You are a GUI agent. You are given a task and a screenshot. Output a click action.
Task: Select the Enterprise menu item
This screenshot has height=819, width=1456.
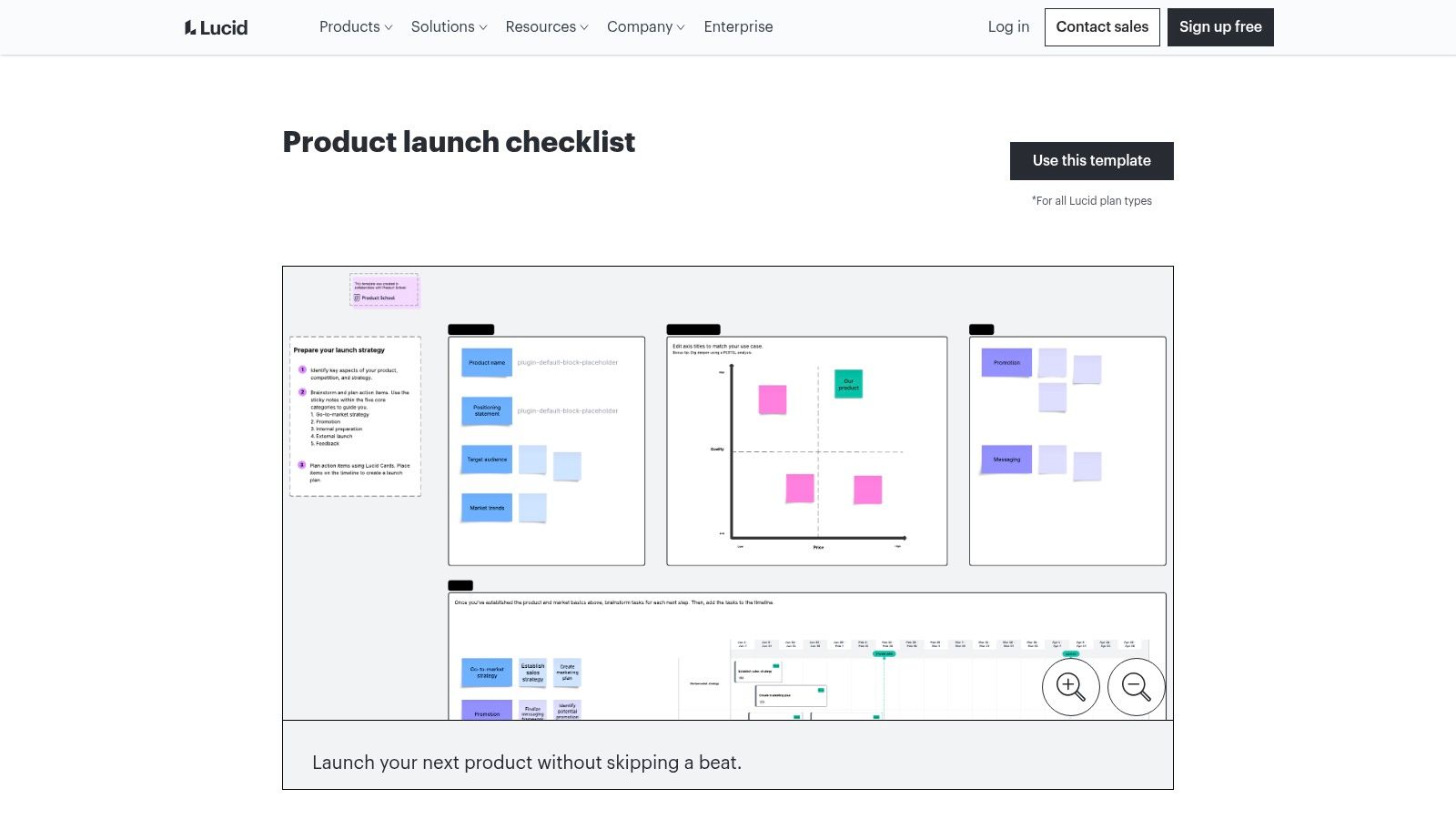click(x=738, y=26)
